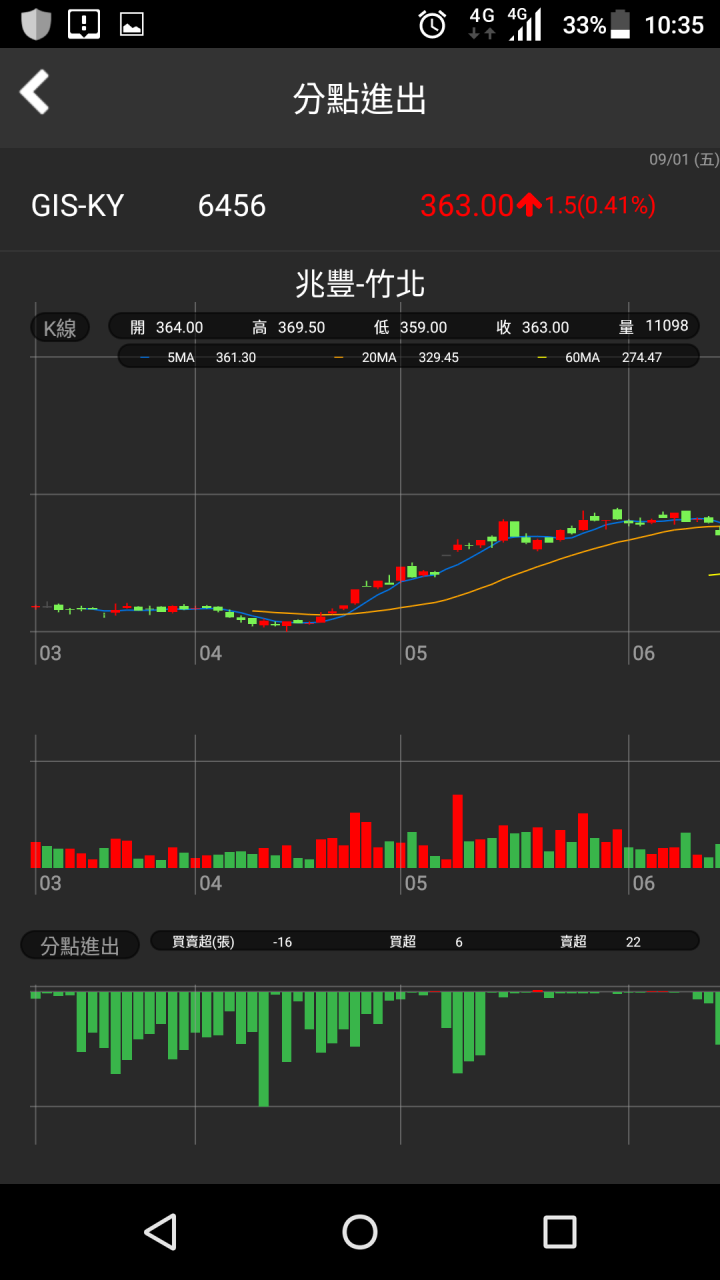
Task: Tap Android recent apps square button
Action: (560, 1232)
